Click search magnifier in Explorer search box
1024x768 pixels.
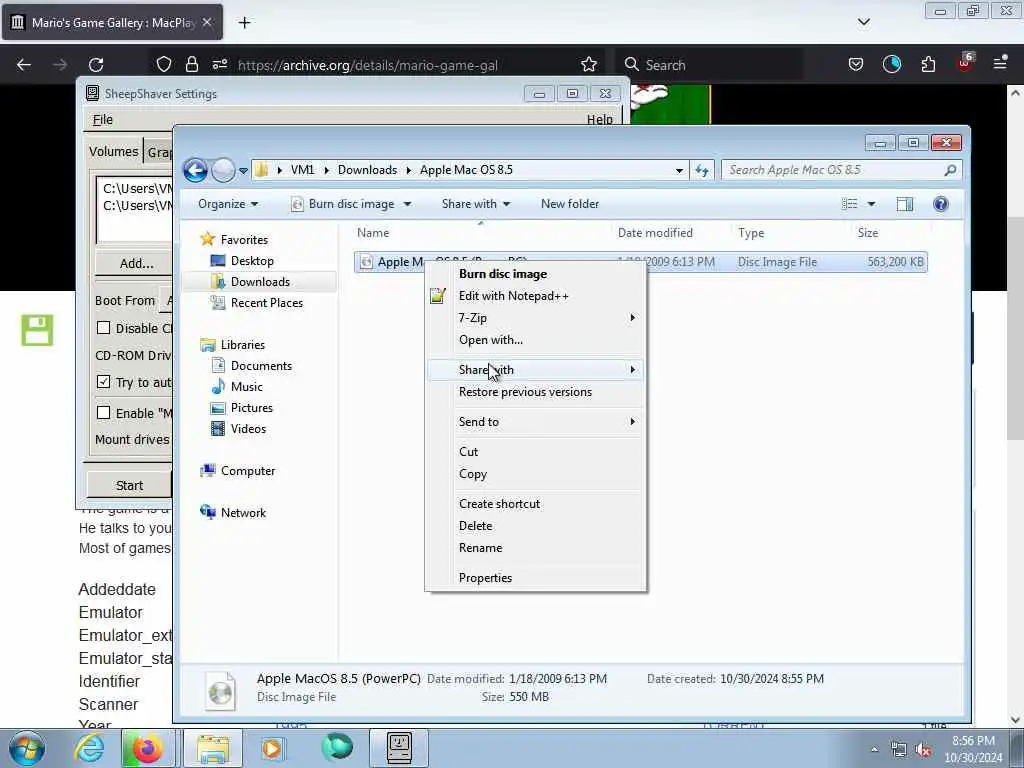(x=950, y=170)
